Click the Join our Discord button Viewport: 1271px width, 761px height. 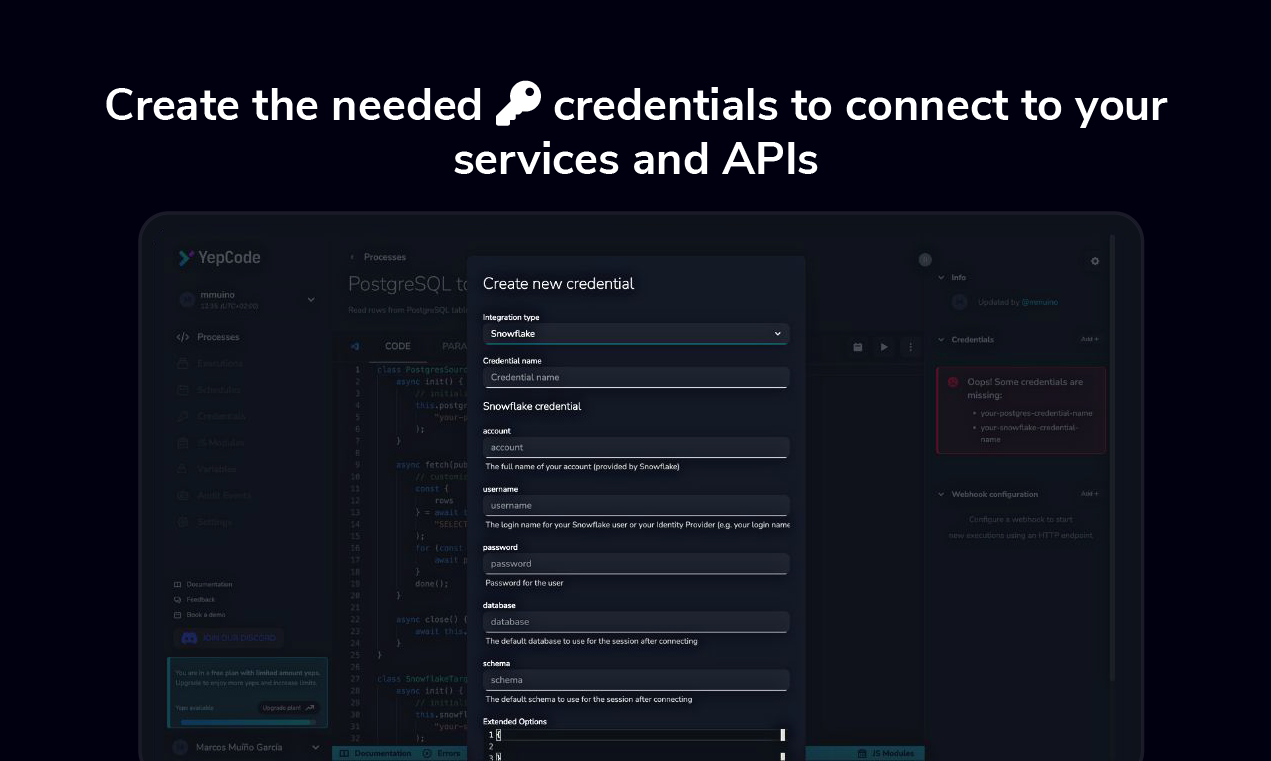pos(229,638)
